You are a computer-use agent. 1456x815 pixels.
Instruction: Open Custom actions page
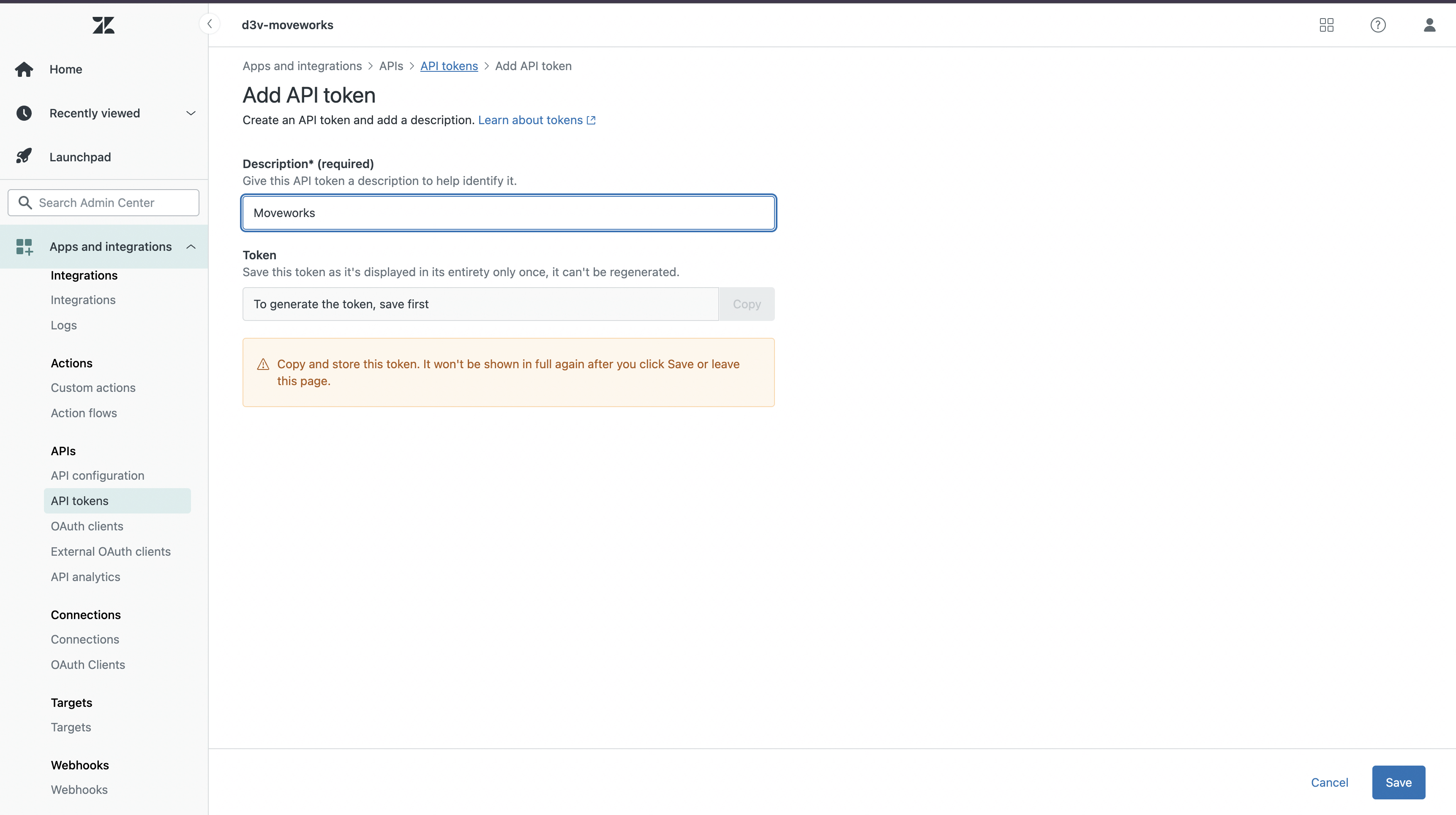(x=93, y=388)
